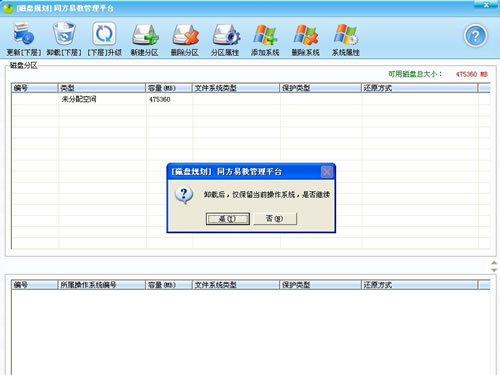Image resolution: width=500 pixels, height=375 pixels.
Task: Click the [下层]升级 refresh icon
Action: (104, 33)
